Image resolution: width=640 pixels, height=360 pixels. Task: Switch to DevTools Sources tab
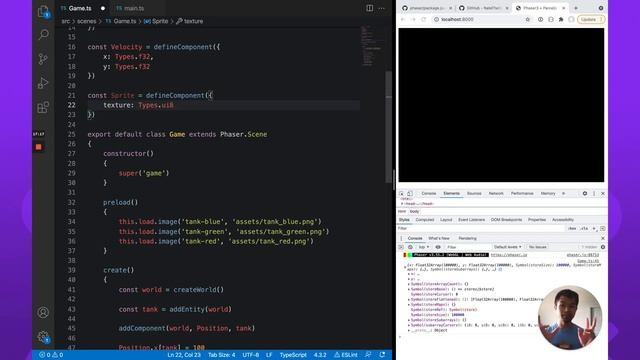tap(474, 193)
